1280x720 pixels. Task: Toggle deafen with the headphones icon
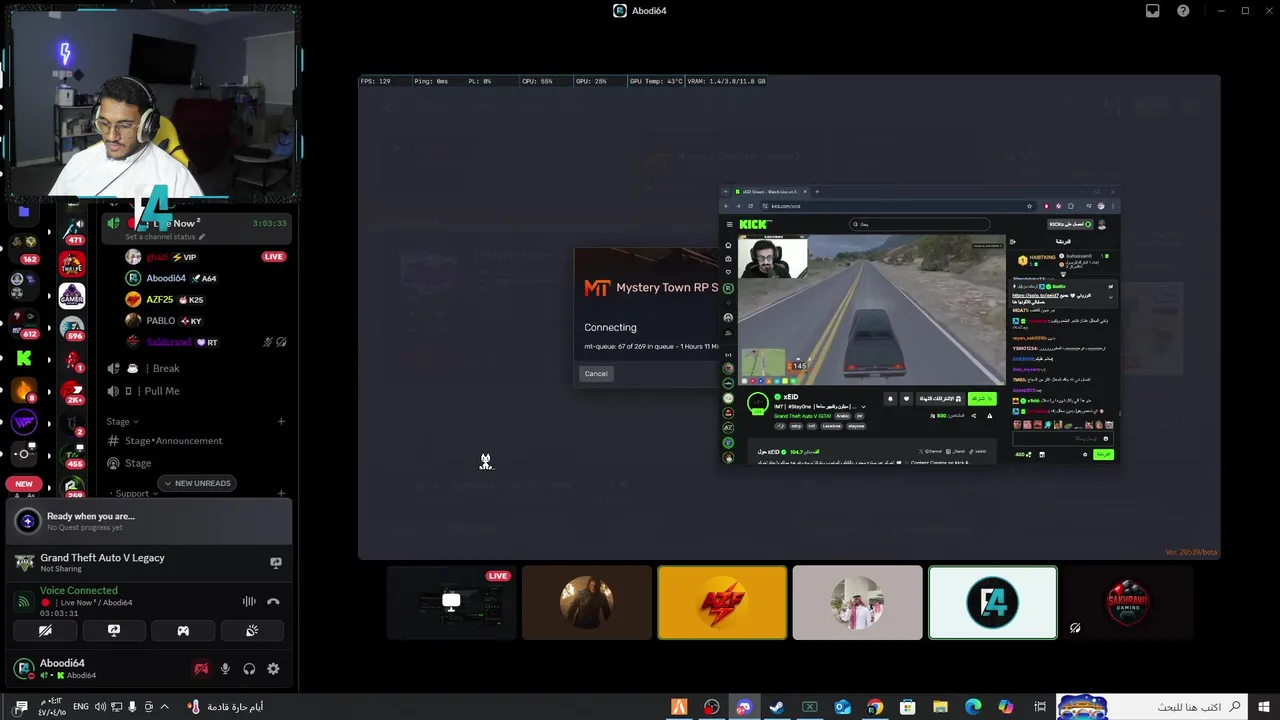(249, 669)
